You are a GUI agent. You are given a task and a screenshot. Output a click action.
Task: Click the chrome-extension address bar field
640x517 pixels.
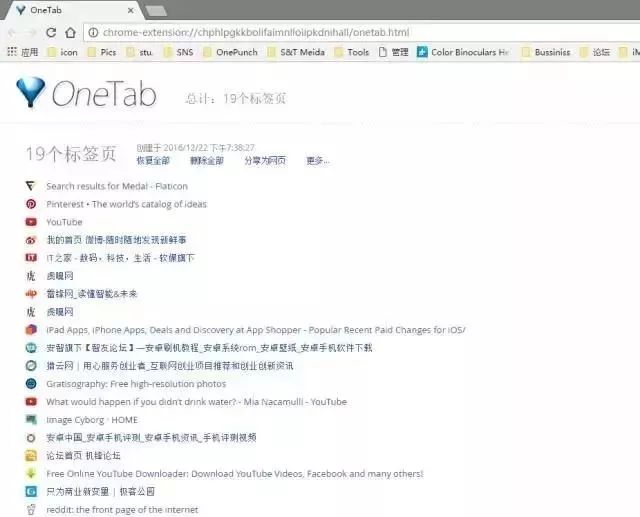pos(361,32)
